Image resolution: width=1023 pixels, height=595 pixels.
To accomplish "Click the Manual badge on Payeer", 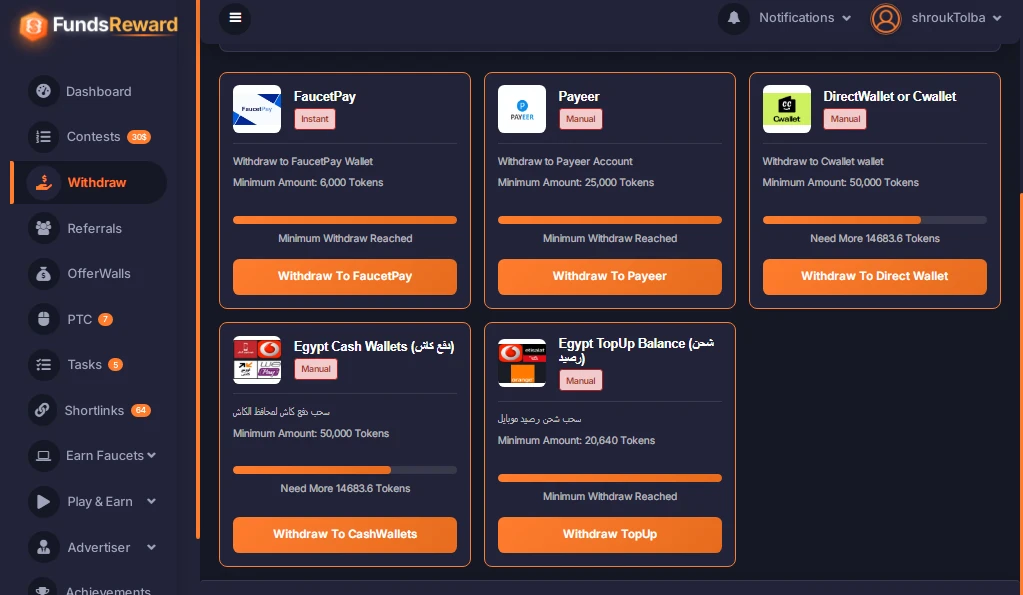I will [580, 119].
